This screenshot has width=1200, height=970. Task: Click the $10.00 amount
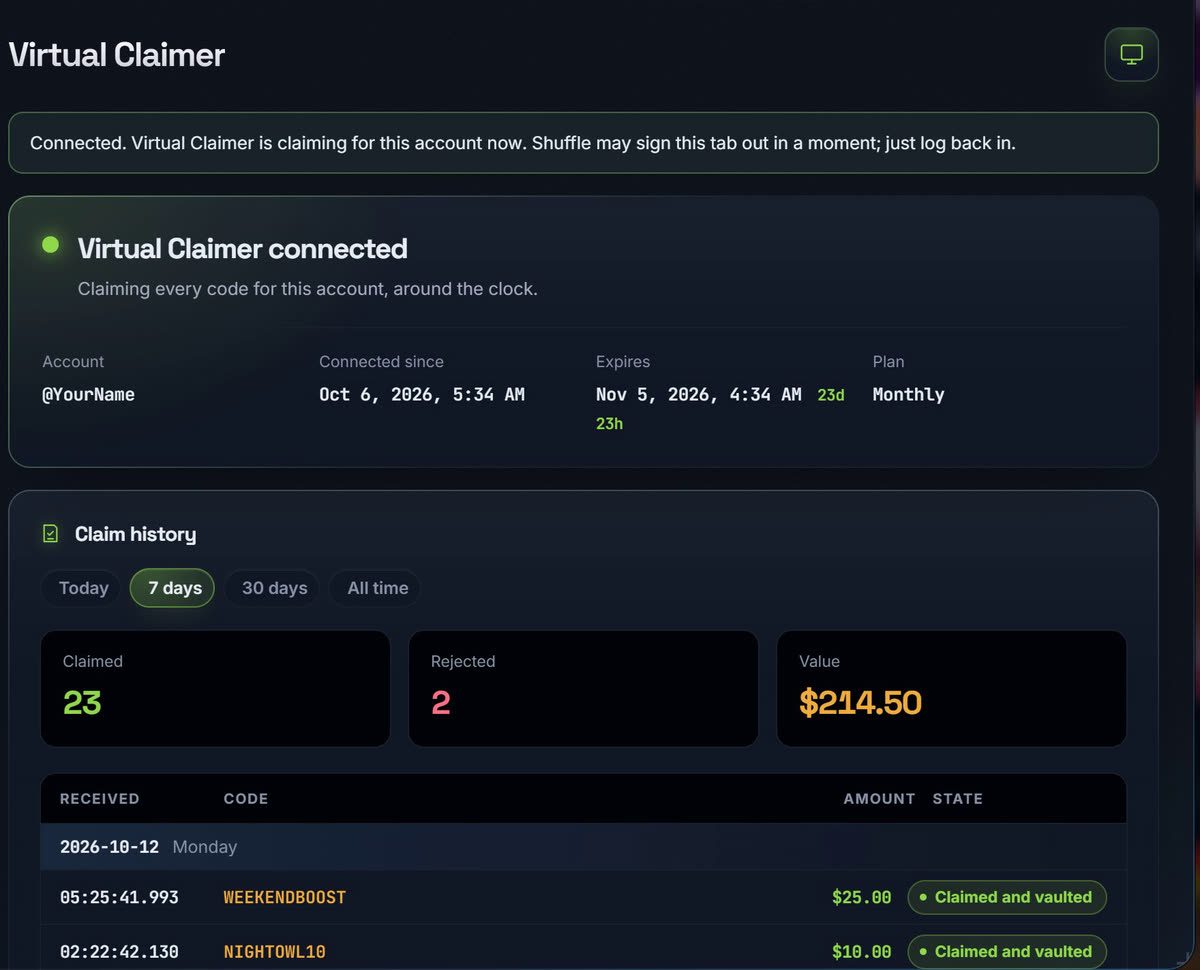click(861, 951)
